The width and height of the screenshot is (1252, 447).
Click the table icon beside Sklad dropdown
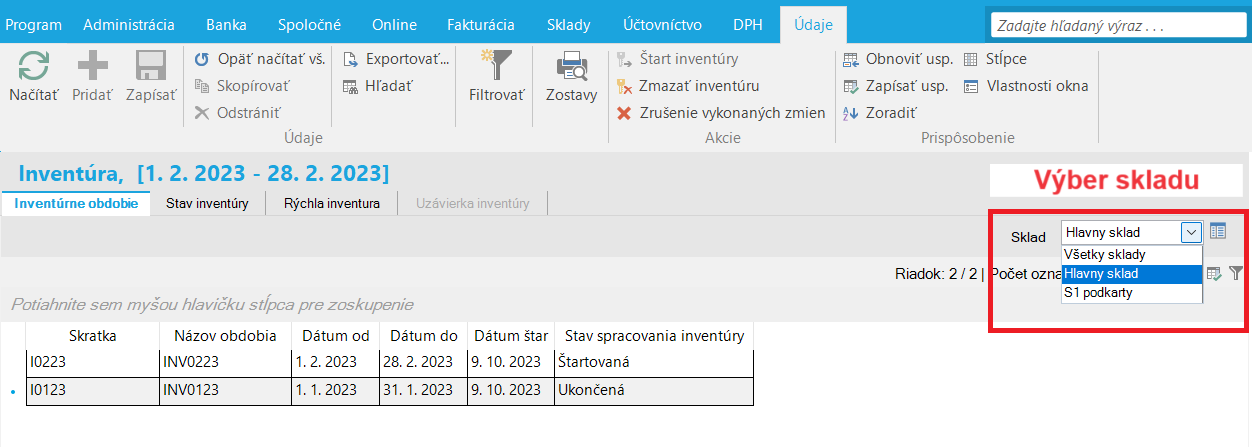(1217, 231)
